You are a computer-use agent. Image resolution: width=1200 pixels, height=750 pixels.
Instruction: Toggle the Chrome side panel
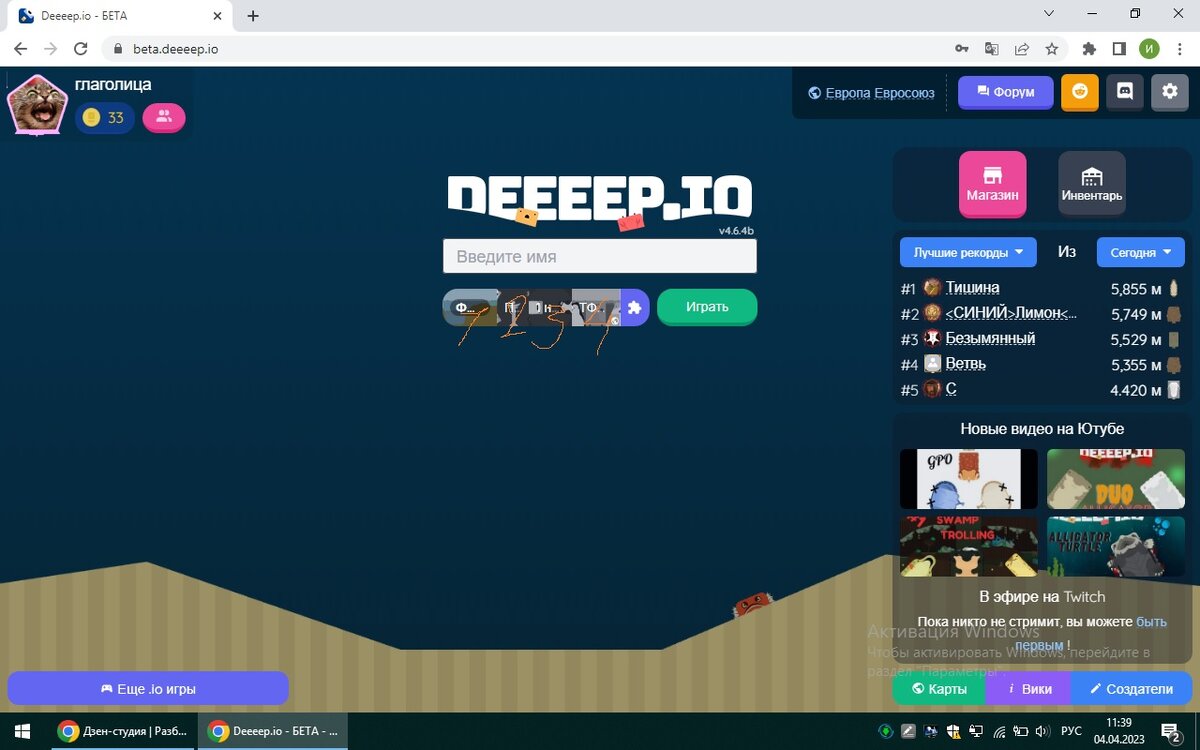[x=1120, y=48]
